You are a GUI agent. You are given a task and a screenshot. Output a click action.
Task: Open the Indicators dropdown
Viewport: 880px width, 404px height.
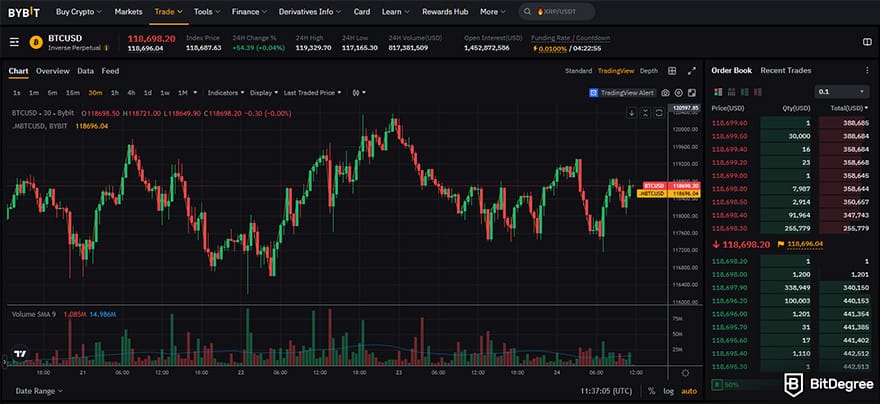pyautogui.click(x=226, y=93)
